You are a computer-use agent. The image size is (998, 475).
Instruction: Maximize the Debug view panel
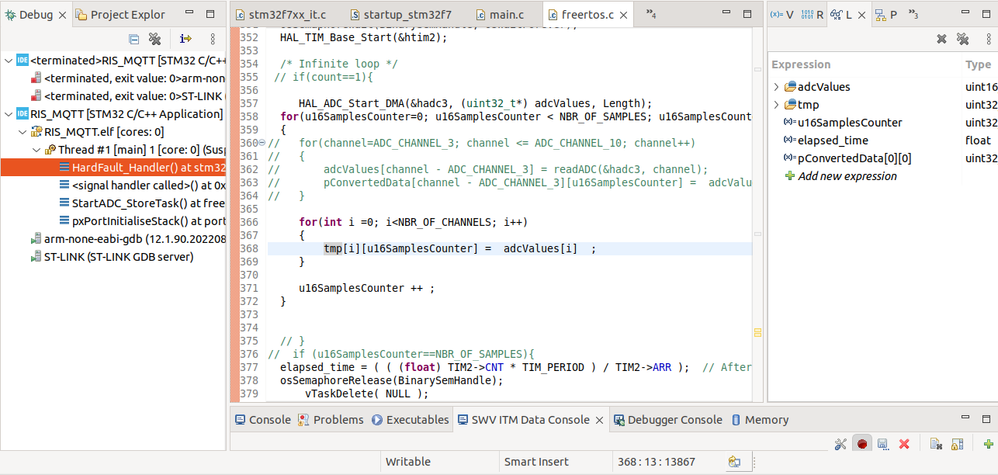[x=210, y=13]
